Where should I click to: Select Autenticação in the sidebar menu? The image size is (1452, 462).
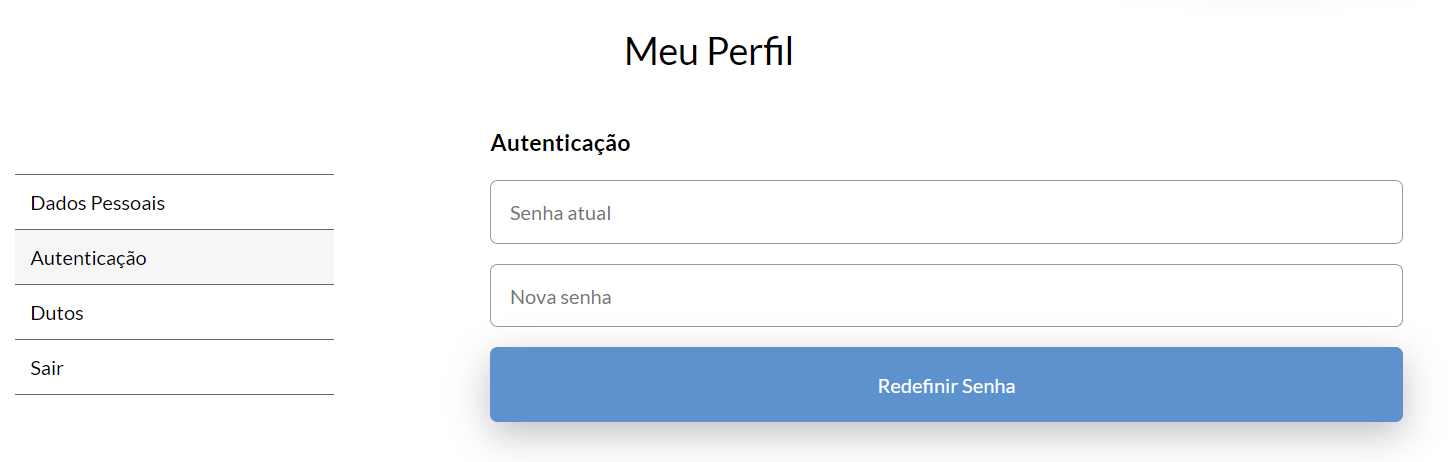pyautogui.click(x=89, y=258)
